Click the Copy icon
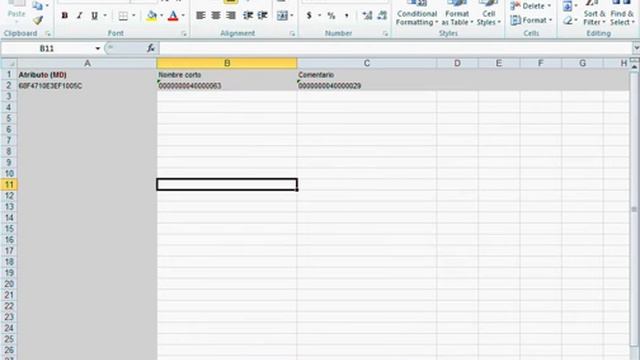This screenshot has width=640, height=360. tap(38, 5)
